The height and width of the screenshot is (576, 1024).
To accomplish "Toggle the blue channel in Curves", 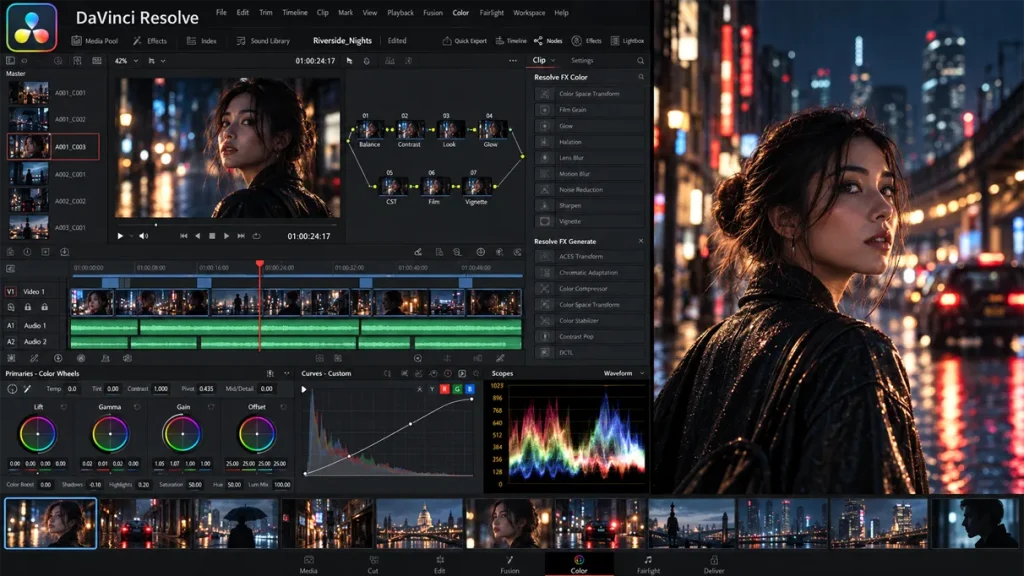I will click(x=470, y=389).
